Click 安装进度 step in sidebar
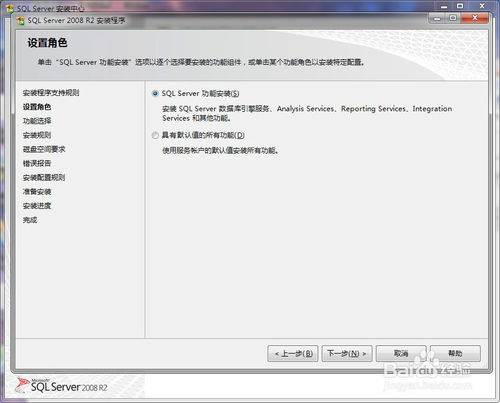500x403 pixels. (37, 206)
